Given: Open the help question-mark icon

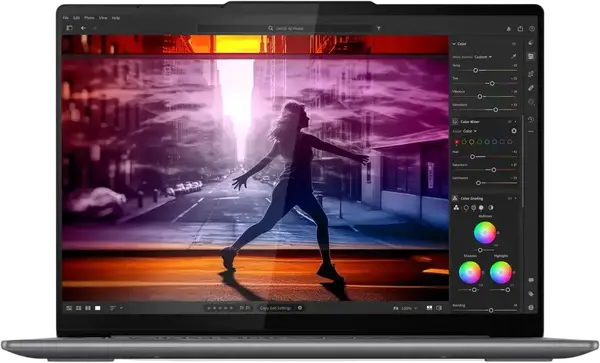Looking at the screenshot, I should pos(532,29).
